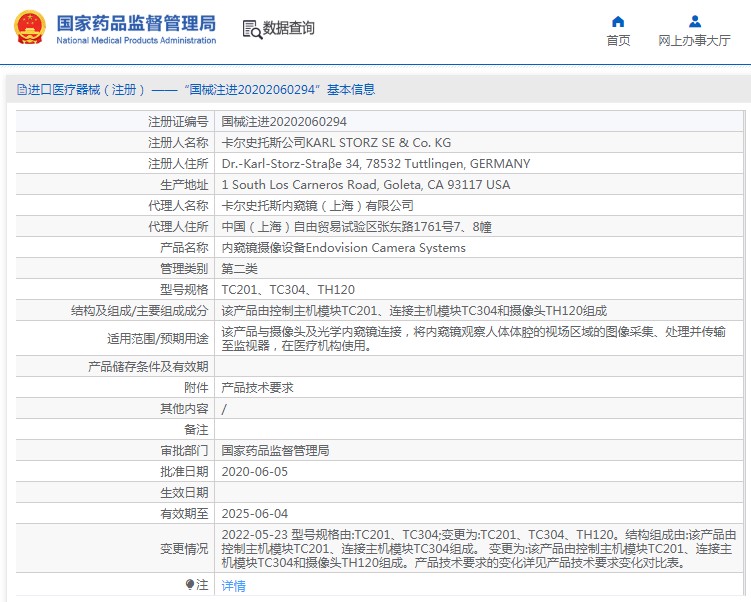Select expiry date 2025-06-04

pos(255,514)
